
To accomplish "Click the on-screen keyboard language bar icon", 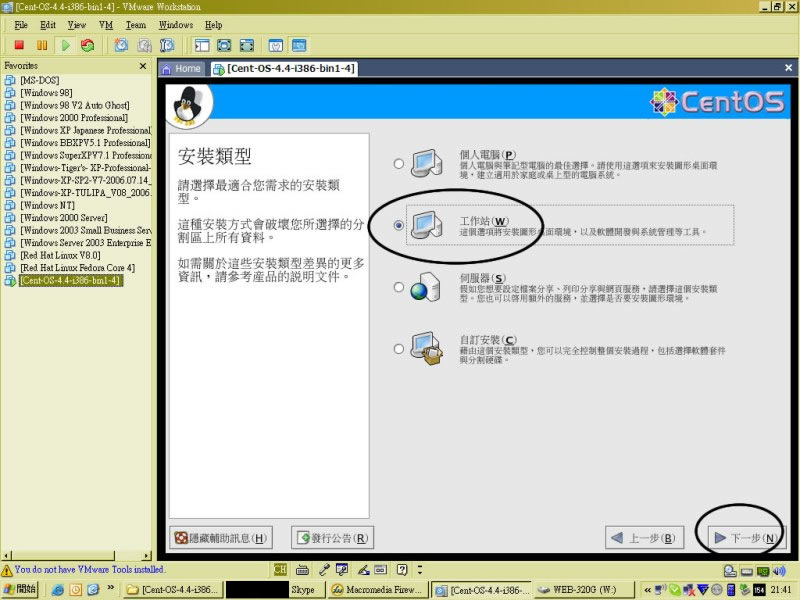I will tap(302, 569).
